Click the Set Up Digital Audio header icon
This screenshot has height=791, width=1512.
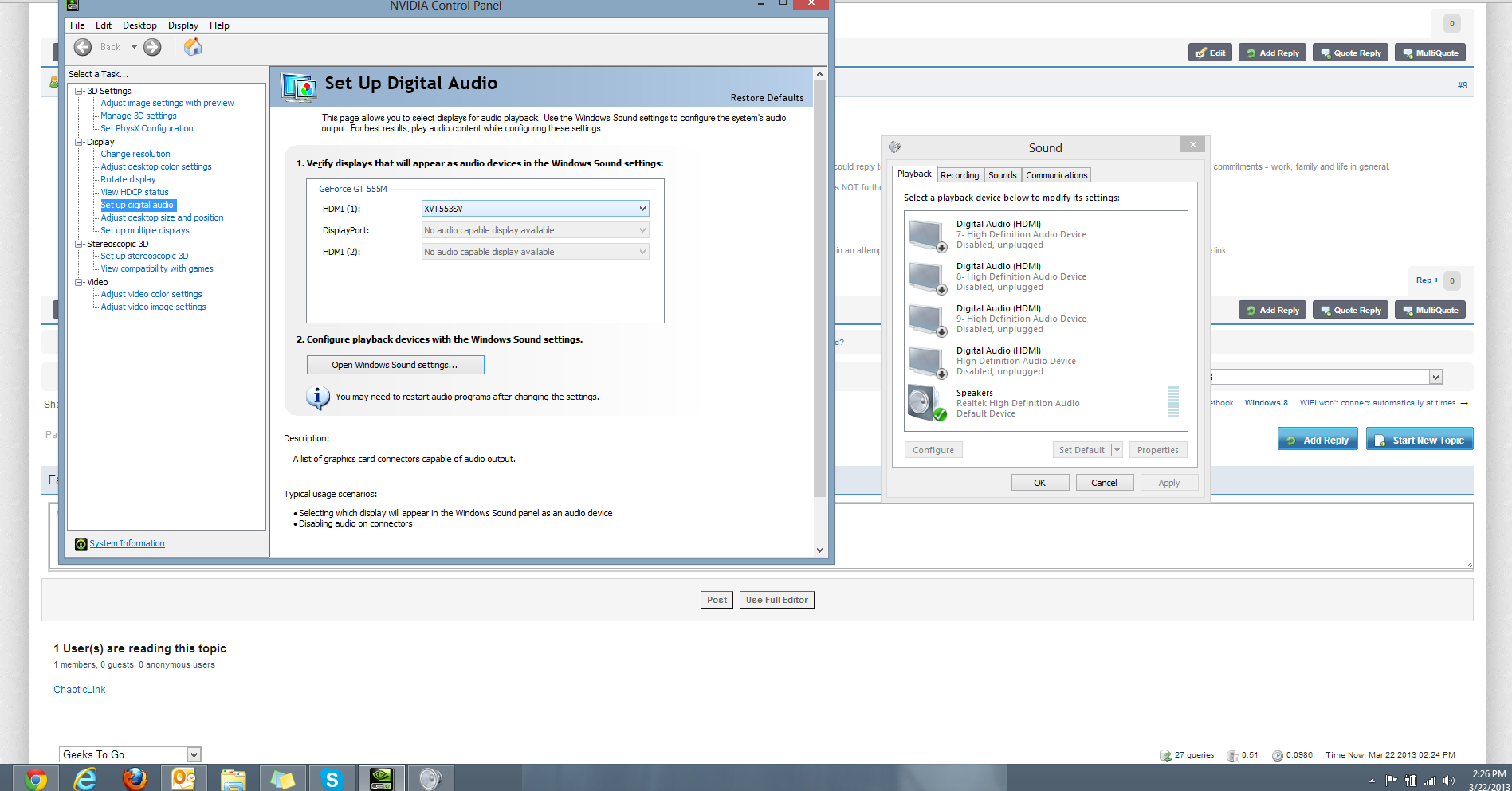[x=299, y=87]
